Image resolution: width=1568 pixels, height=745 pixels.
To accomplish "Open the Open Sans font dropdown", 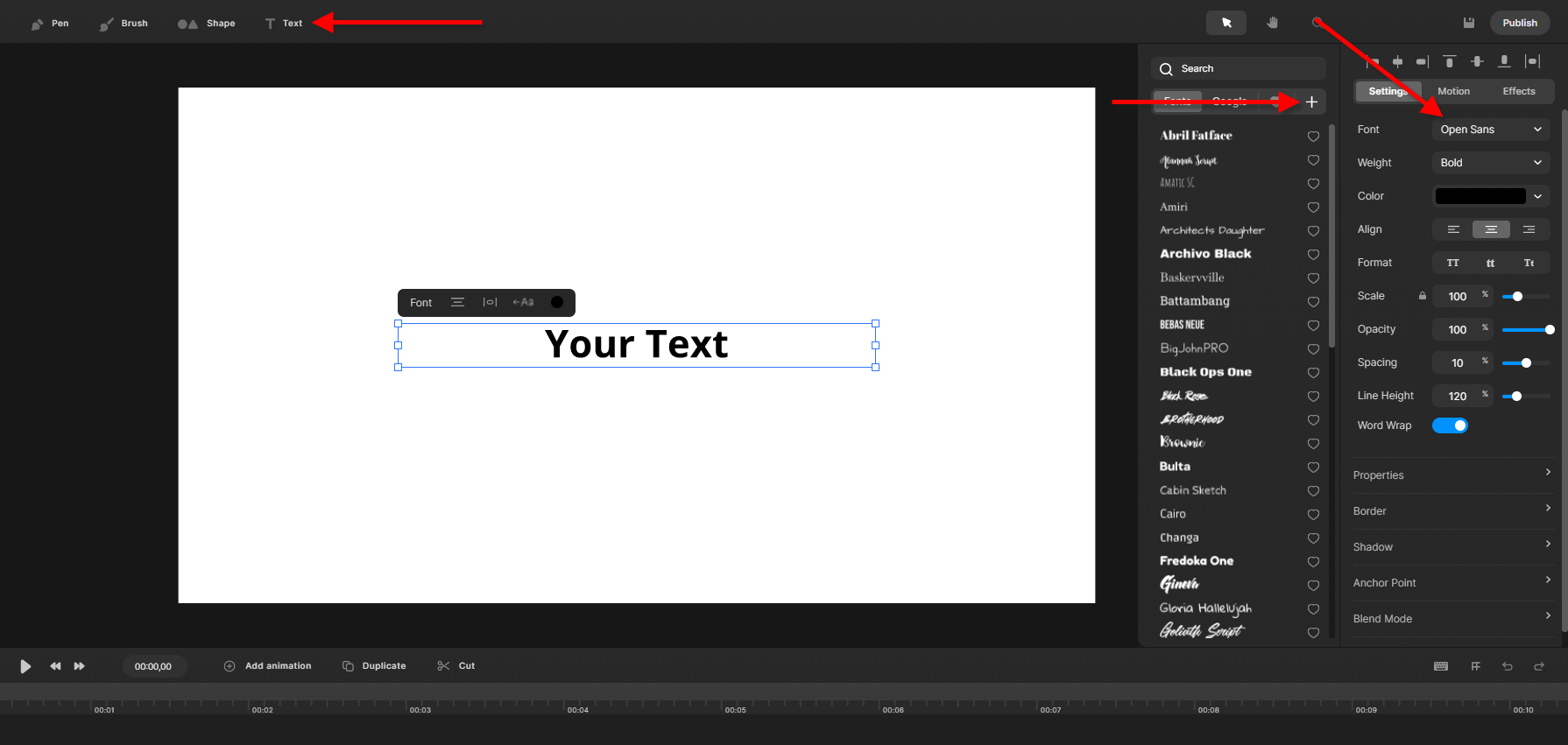I will (1491, 130).
